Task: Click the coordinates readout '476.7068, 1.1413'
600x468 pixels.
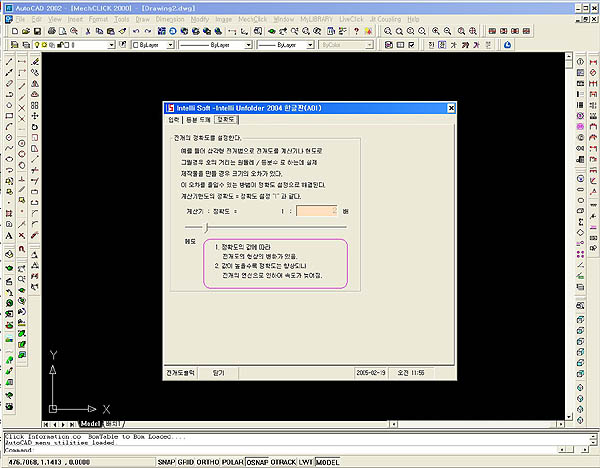Action: [49, 462]
